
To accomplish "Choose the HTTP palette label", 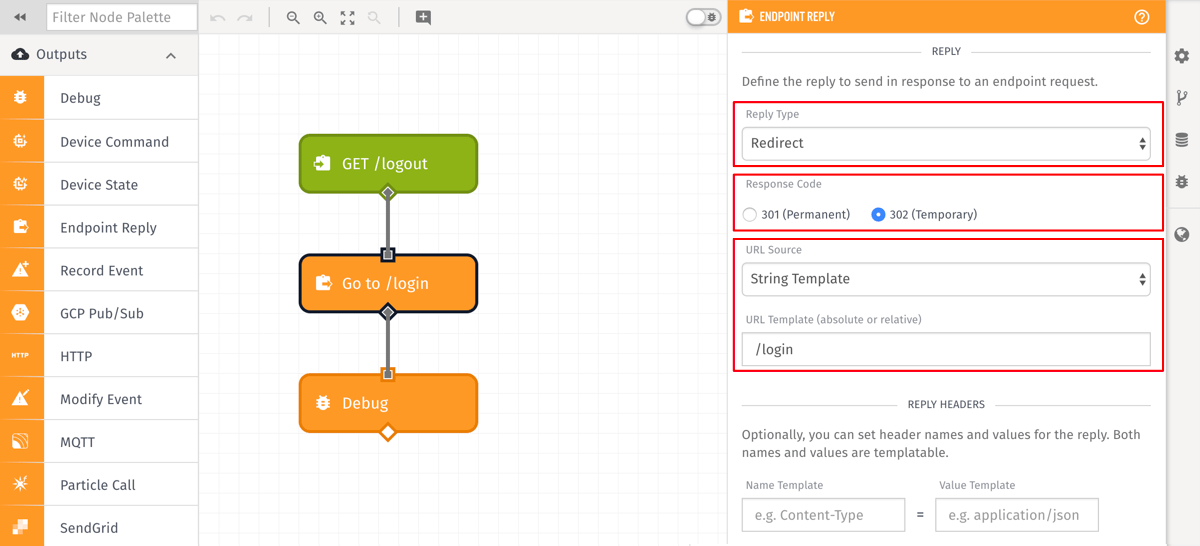I will (x=76, y=357).
